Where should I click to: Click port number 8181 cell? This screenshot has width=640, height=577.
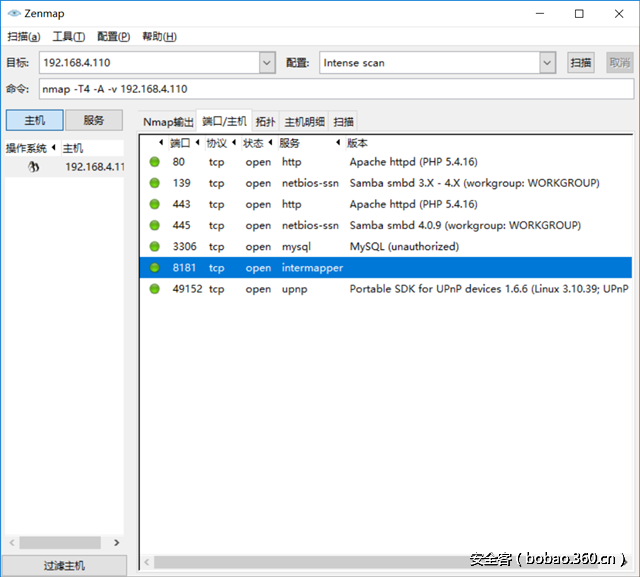pos(184,268)
